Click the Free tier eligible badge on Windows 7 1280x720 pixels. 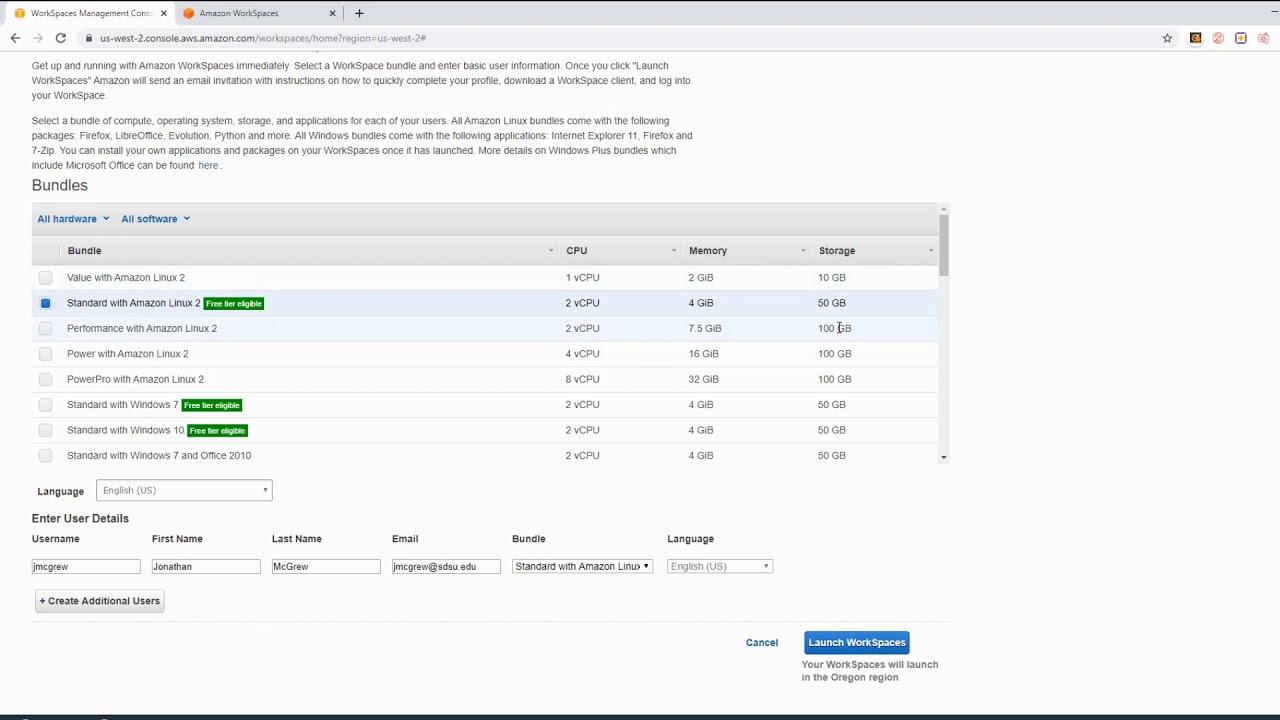coord(212,405)
